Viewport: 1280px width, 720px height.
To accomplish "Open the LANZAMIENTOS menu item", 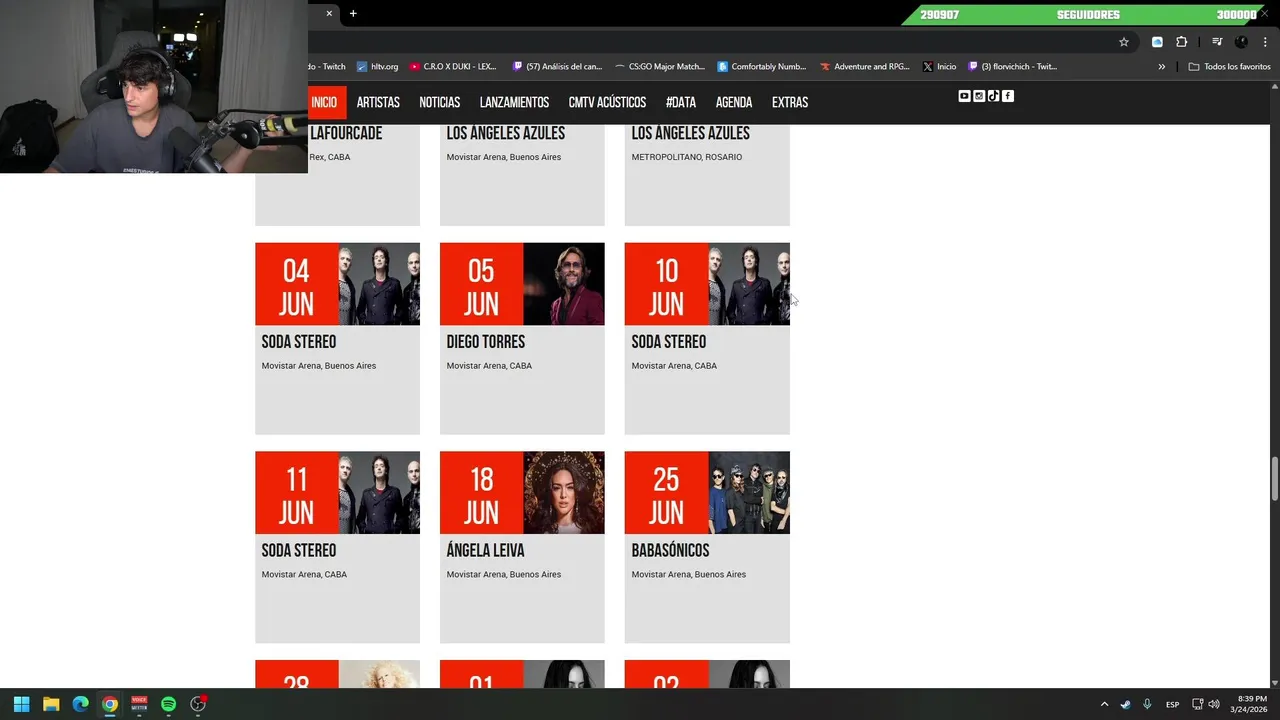I will point(514,102).
